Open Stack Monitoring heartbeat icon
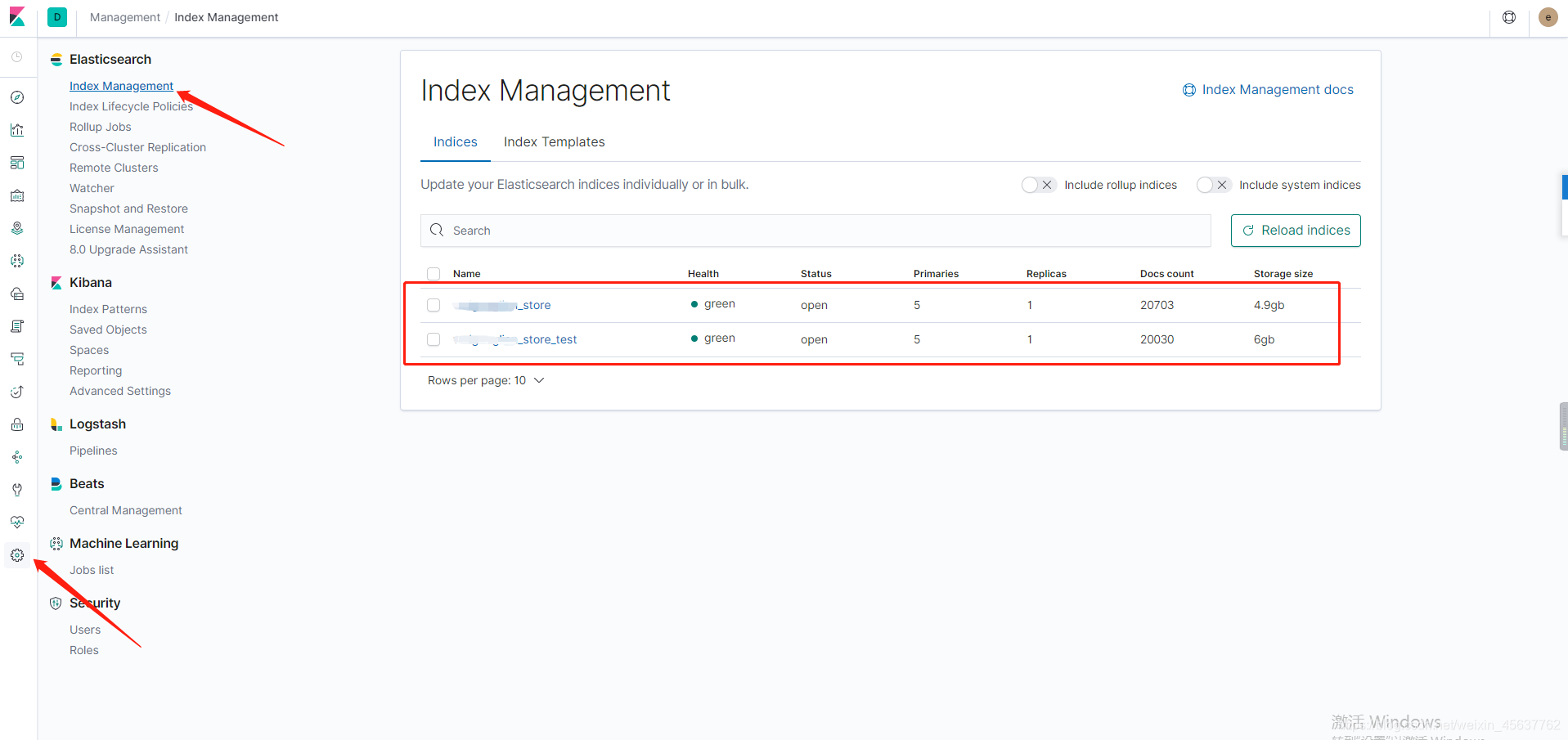Screen dimensions: 1568x740 coord(17,522)
